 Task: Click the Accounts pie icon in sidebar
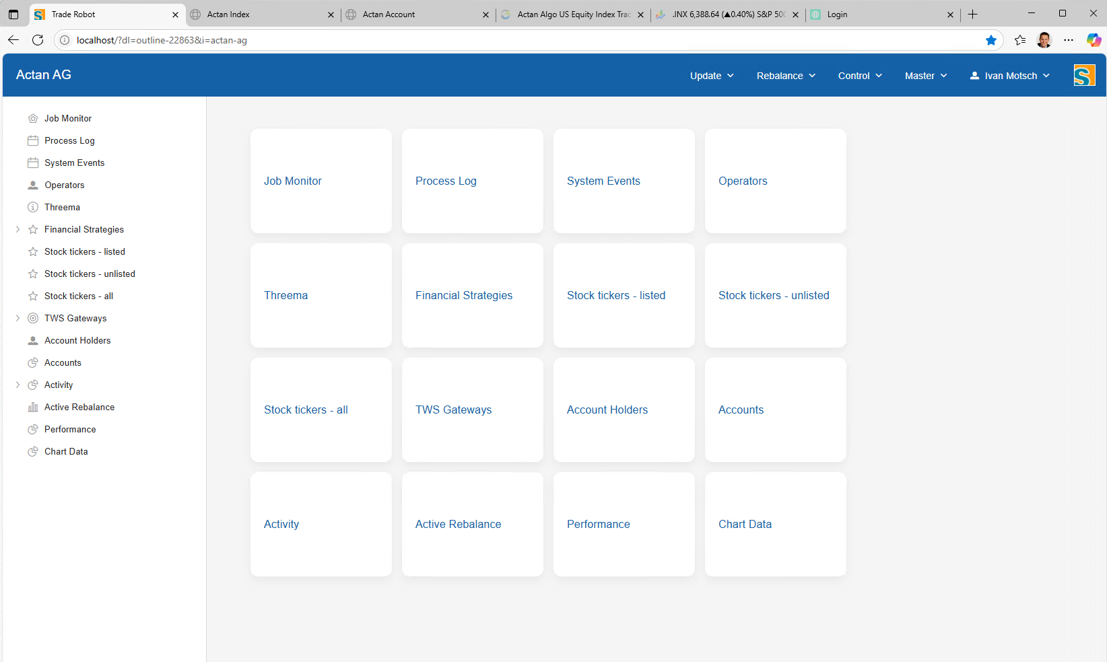pos(32,363)
